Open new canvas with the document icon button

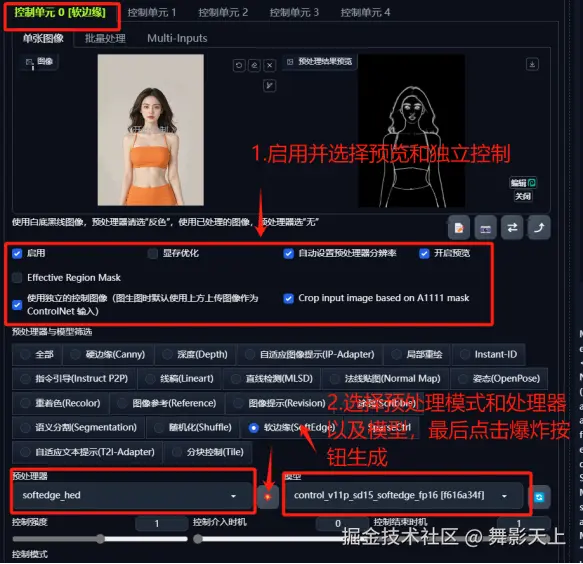[x=459, y=228]
